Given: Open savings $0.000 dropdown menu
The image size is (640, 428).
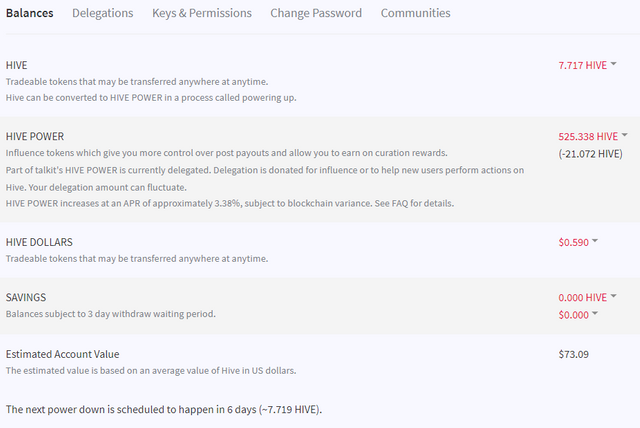Looking at the screenshot, I should pyautogui.click(x=578, y=315).
